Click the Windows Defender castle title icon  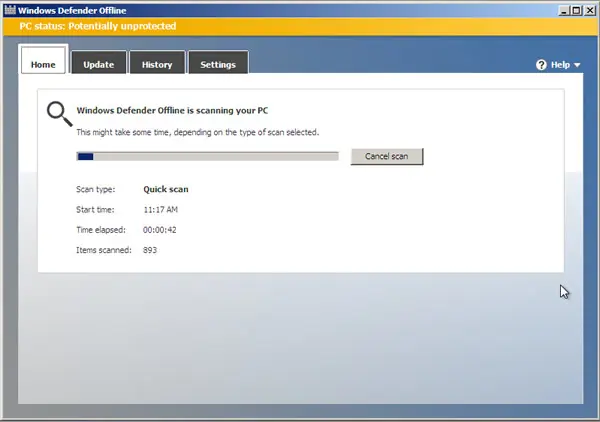click(x=10, y=10)
